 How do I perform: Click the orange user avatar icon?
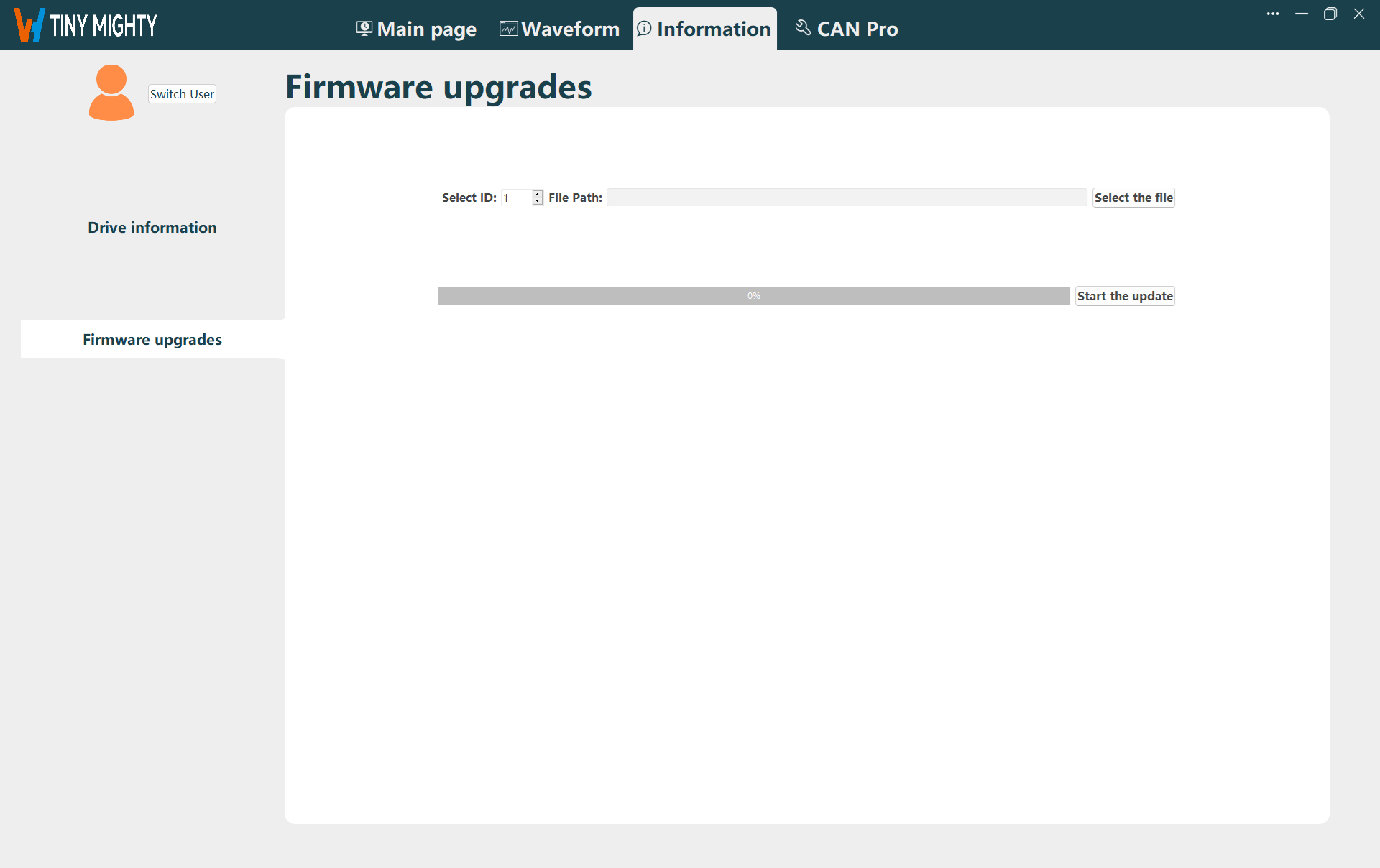point(111,93)
